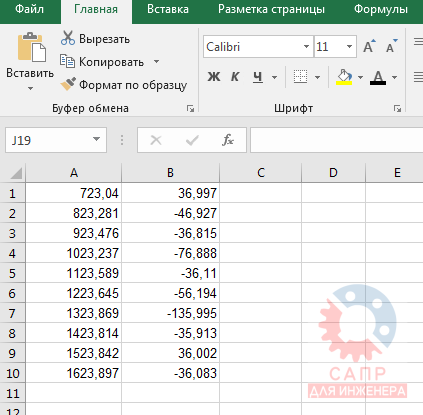
Task: Click the formula bar confirm checkmark
Action: (x=192, y=140)
